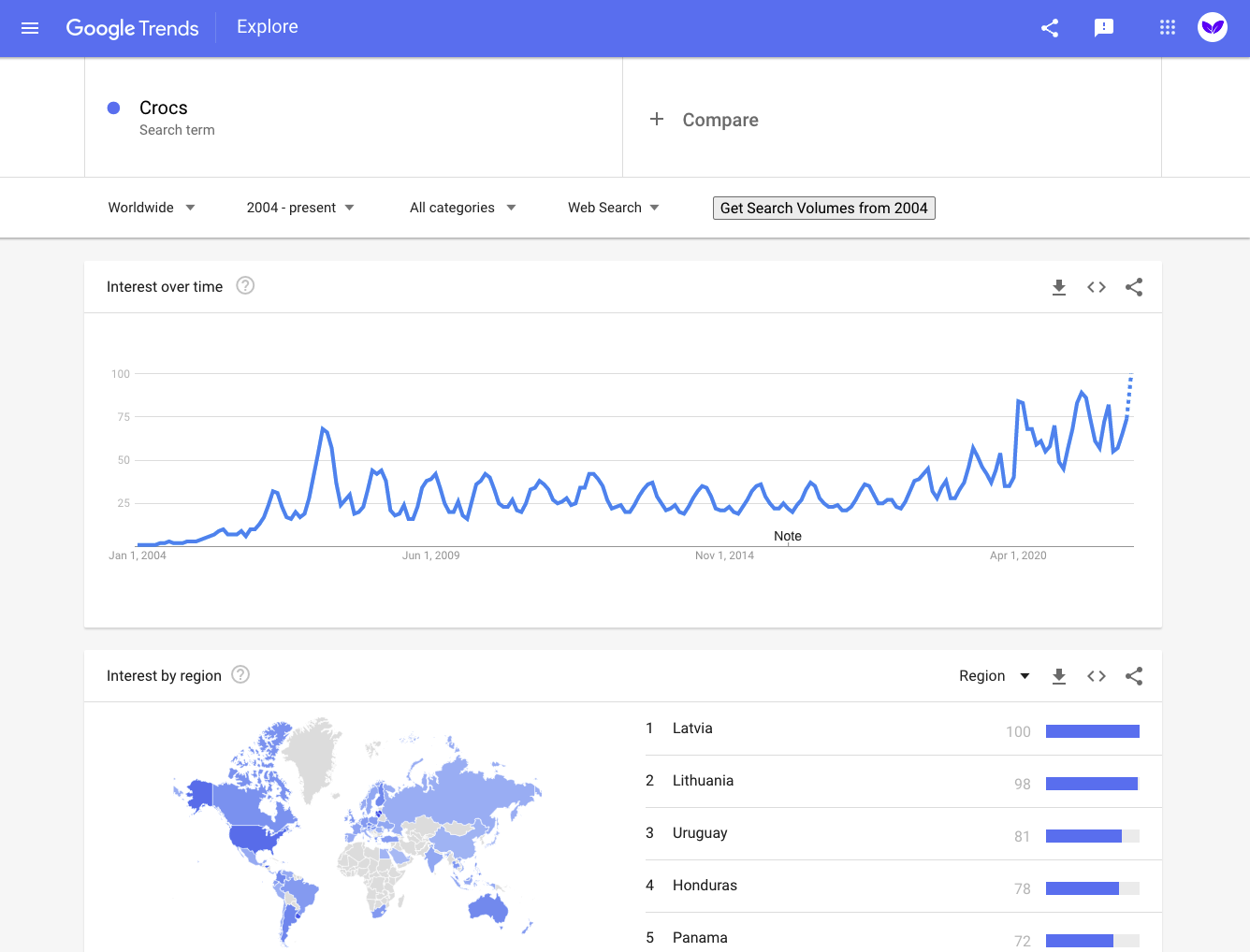
Task: Open embed code for Interest over time chart
Action: (x=1096, y=287)
